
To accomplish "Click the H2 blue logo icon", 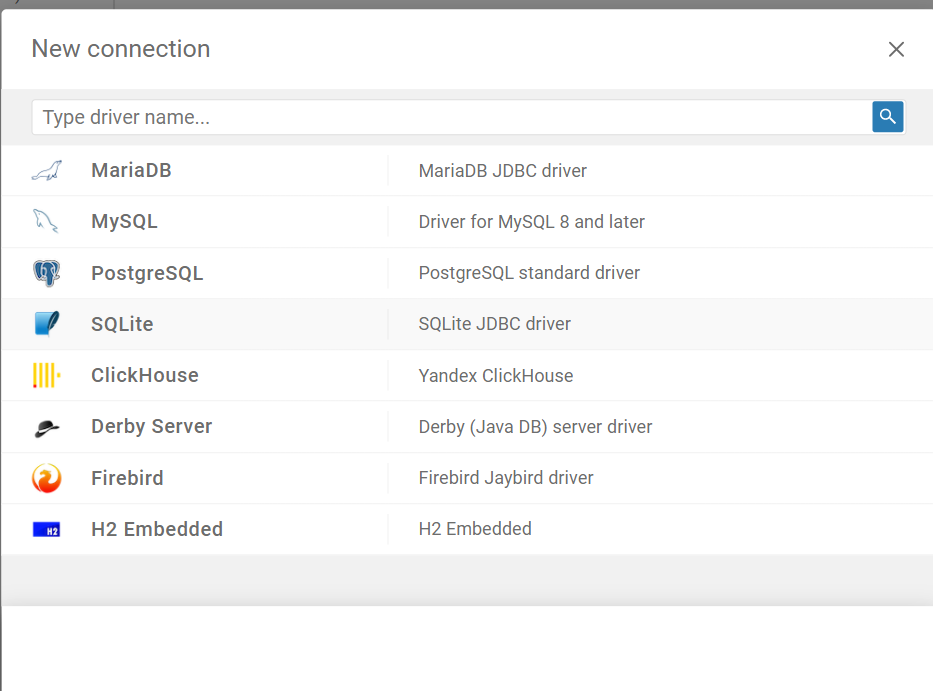I will click(x=46, y=529).
